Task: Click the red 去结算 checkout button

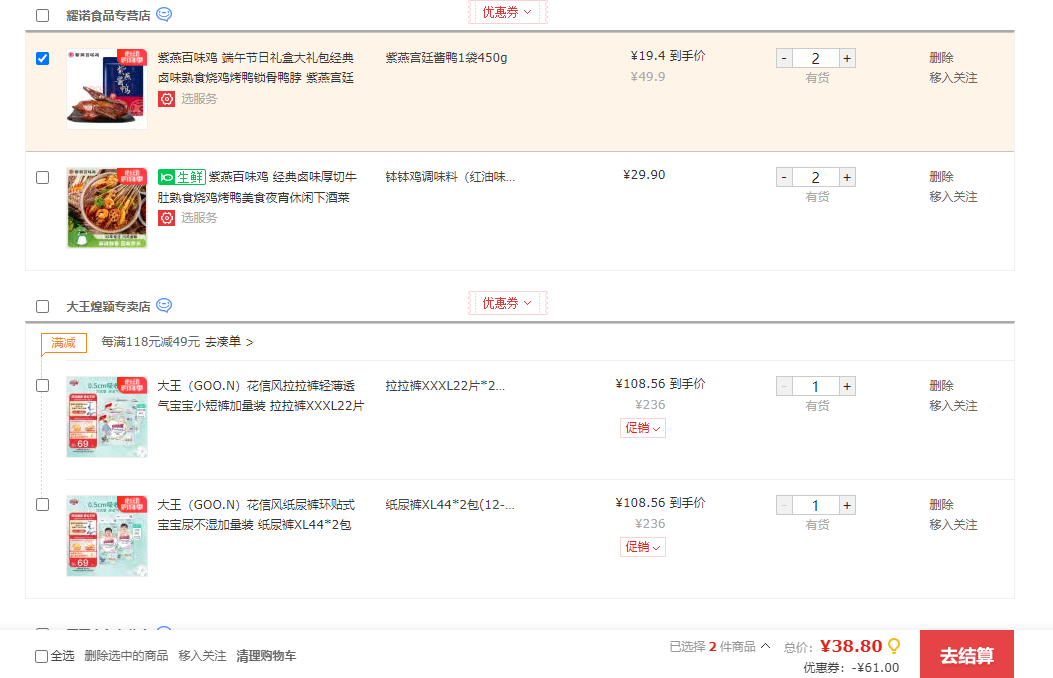Action: (x=966, y=655)
